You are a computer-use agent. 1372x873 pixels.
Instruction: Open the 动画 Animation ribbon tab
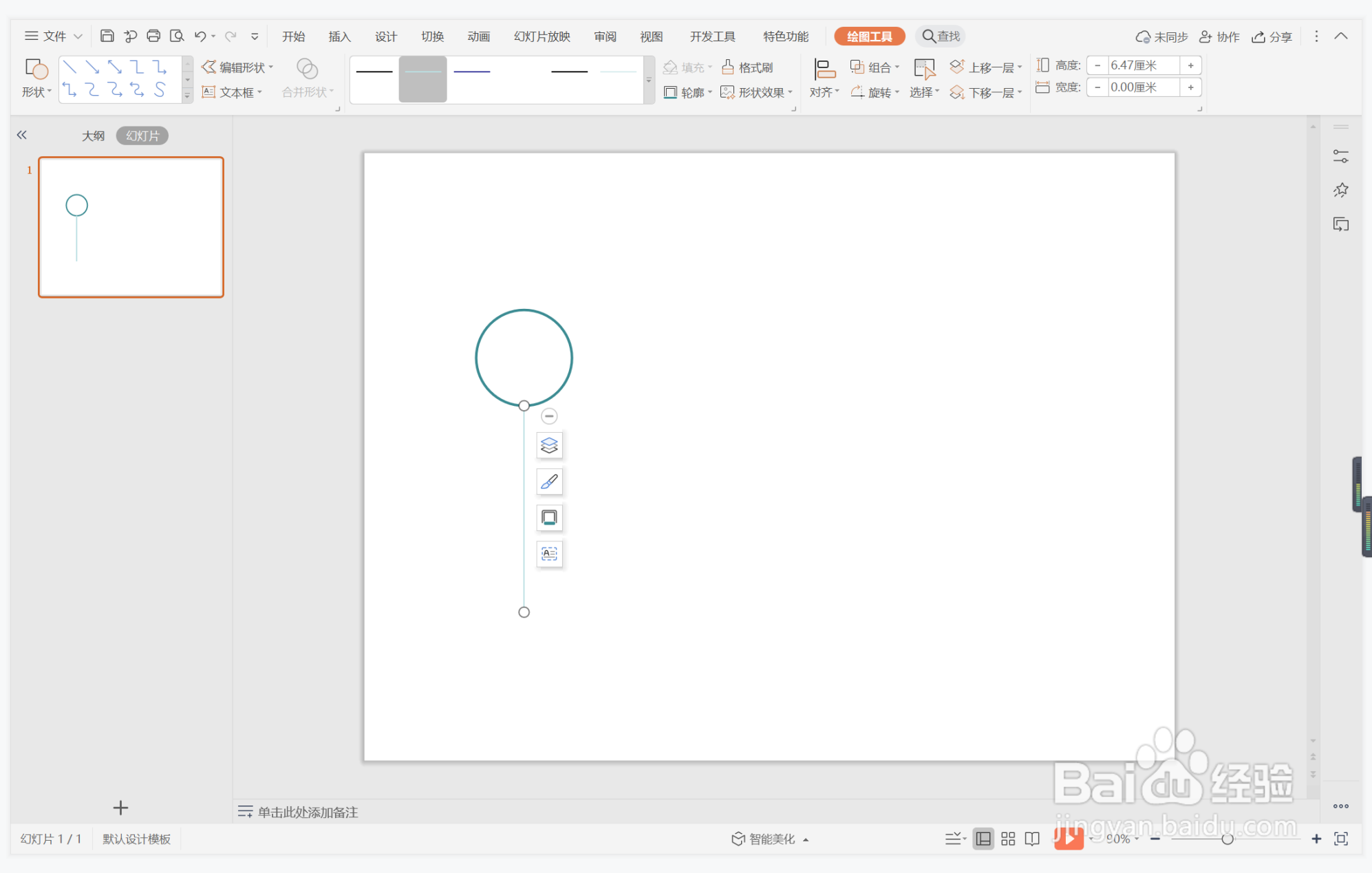click(478, 36)
